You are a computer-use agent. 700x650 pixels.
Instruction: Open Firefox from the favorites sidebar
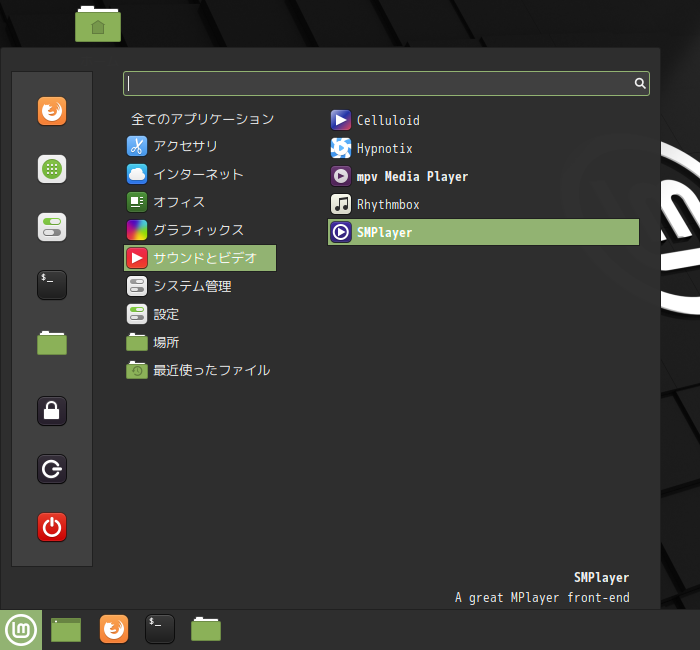click(52, 111)
